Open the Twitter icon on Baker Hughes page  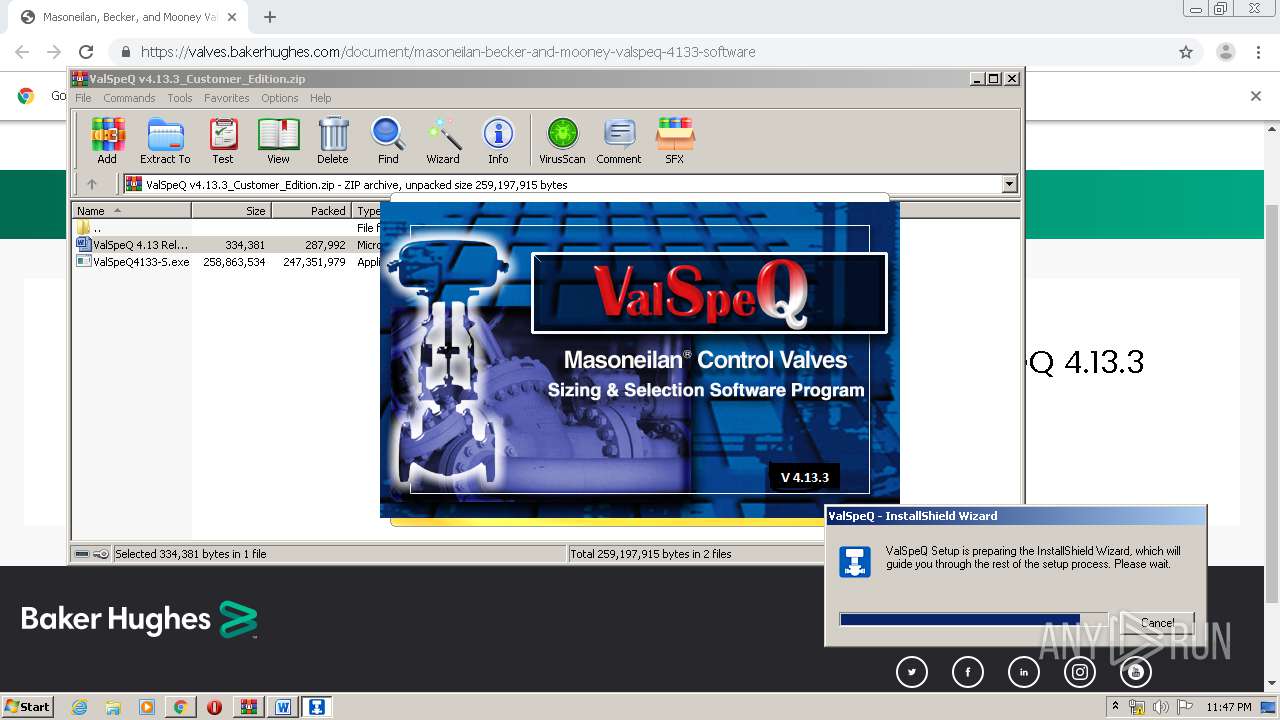[912, 673]
